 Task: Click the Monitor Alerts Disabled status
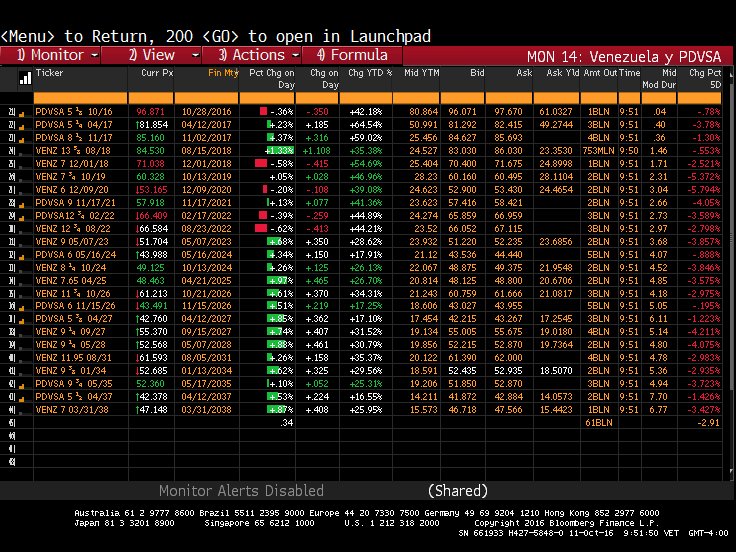(x=241, y=491)
